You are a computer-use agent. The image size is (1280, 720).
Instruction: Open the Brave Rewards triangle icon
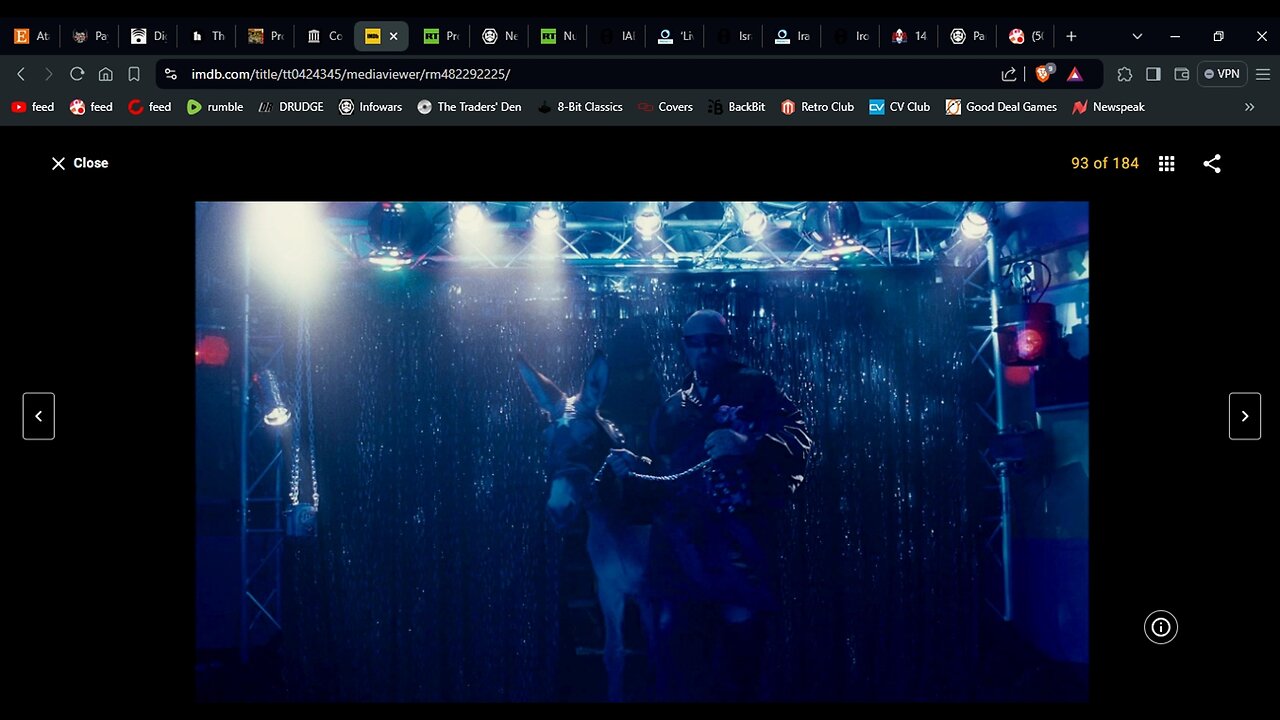[x=1075, y=74]
